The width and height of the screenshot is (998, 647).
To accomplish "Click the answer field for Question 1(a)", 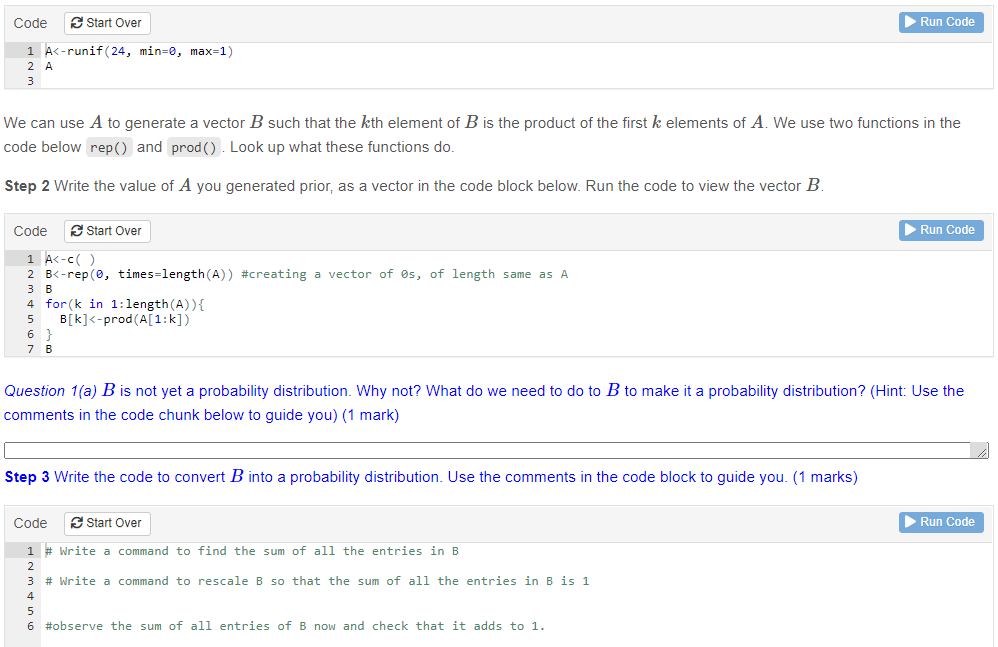I will coord(490,449).
